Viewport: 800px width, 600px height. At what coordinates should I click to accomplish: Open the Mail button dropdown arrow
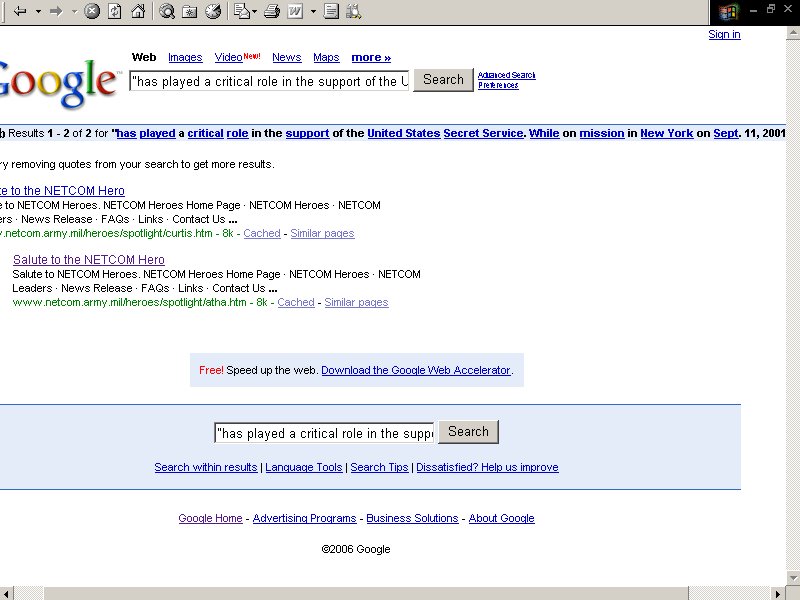click(x=255, y=11)
